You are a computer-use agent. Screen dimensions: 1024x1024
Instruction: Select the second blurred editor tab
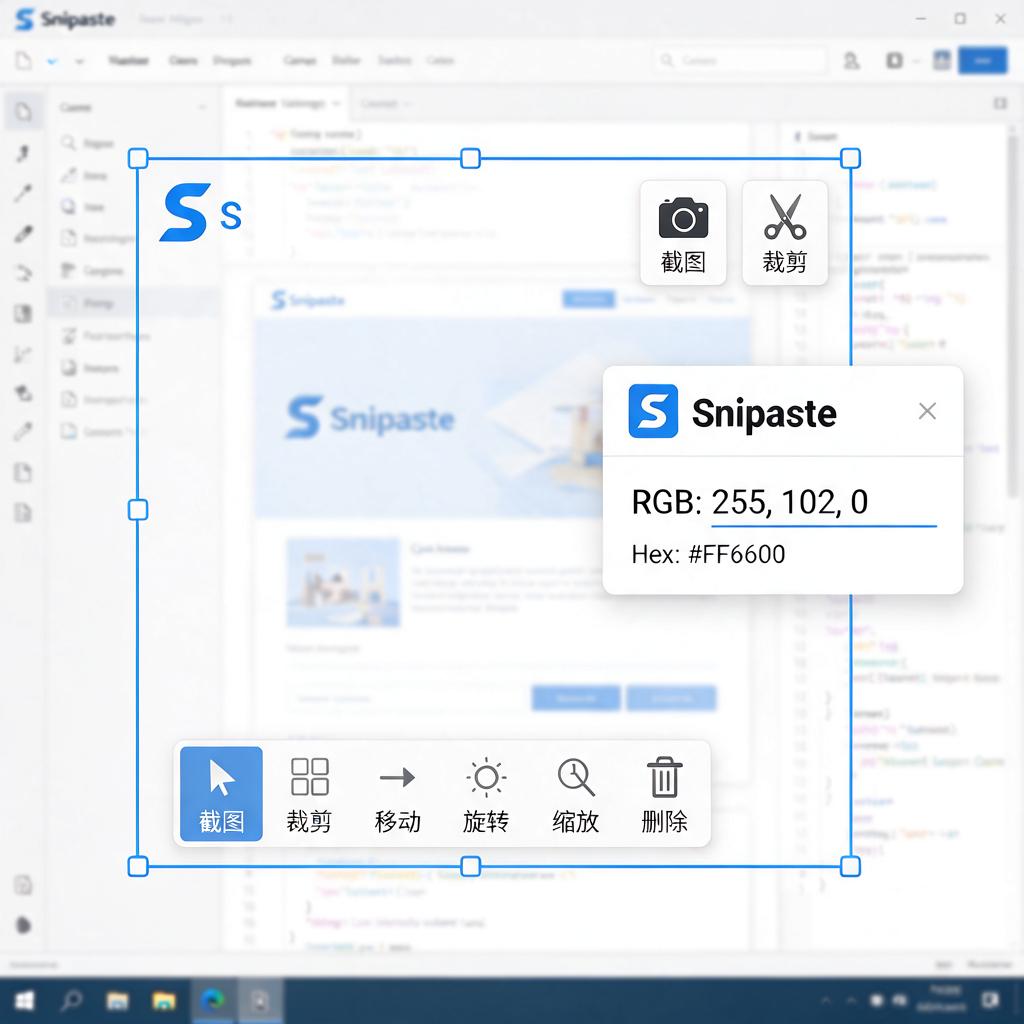point(385,104)
